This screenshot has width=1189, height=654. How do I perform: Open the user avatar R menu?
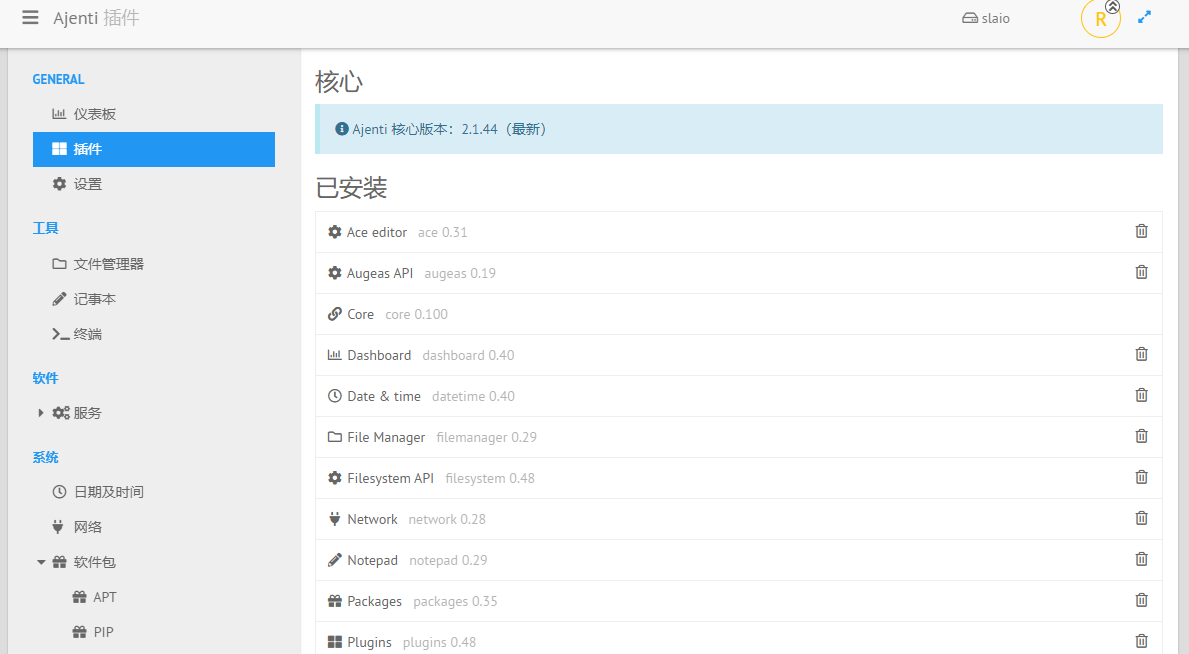pyautogui.click(x=1100, y=19)
